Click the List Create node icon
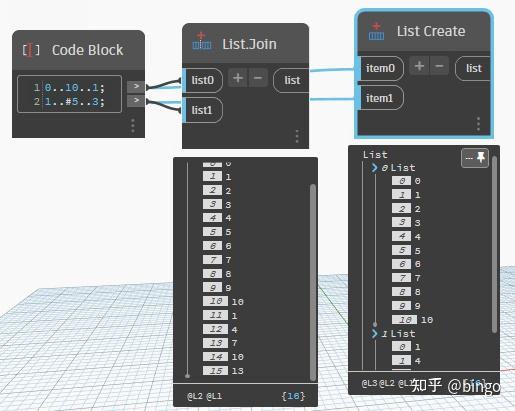Image resolution: width=515 pixels, height=411 pixels. (x=376, y=31)
